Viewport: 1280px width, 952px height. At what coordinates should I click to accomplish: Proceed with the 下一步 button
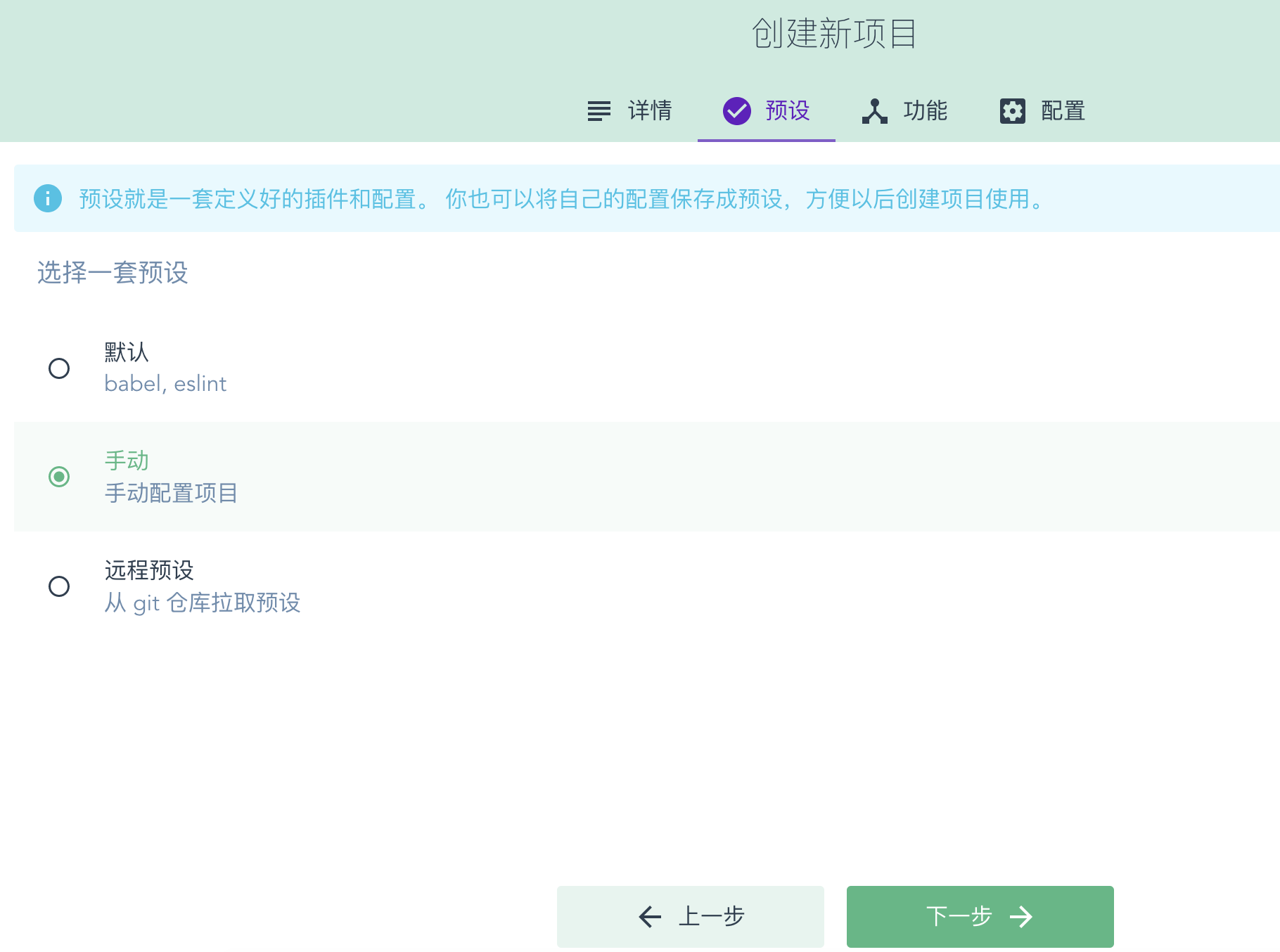coord(980,917)
